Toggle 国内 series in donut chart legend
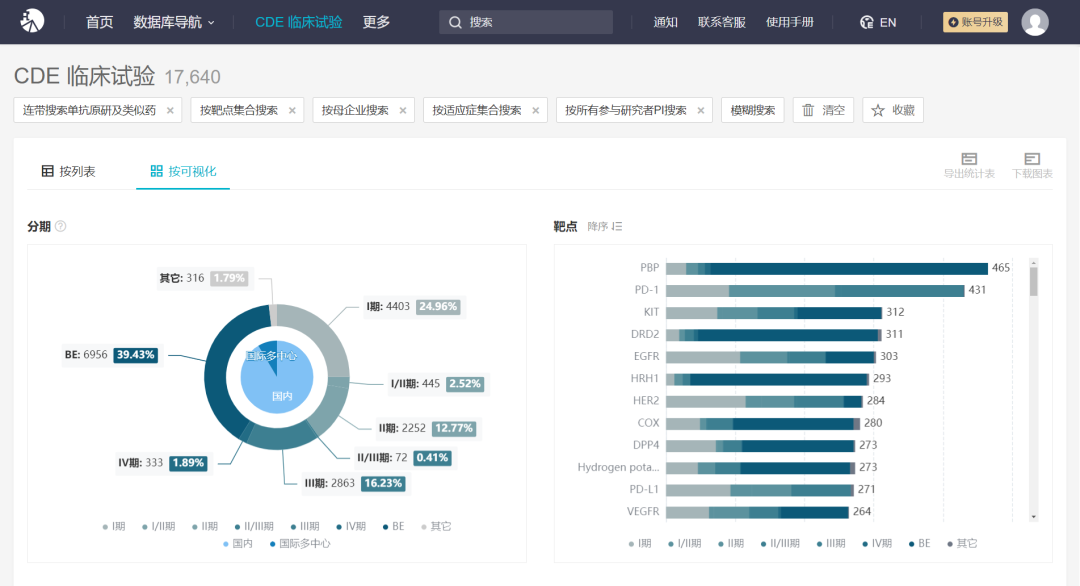The width and height of the screenshot is (1080, 586). [x=238, y=544]
